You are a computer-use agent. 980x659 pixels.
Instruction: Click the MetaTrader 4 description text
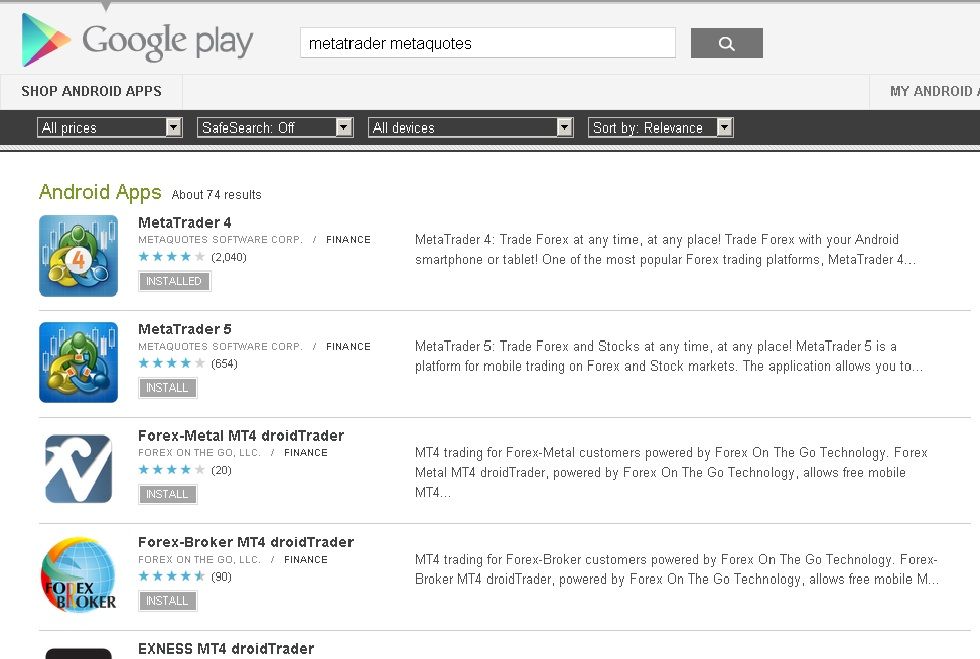coord(665,249)
